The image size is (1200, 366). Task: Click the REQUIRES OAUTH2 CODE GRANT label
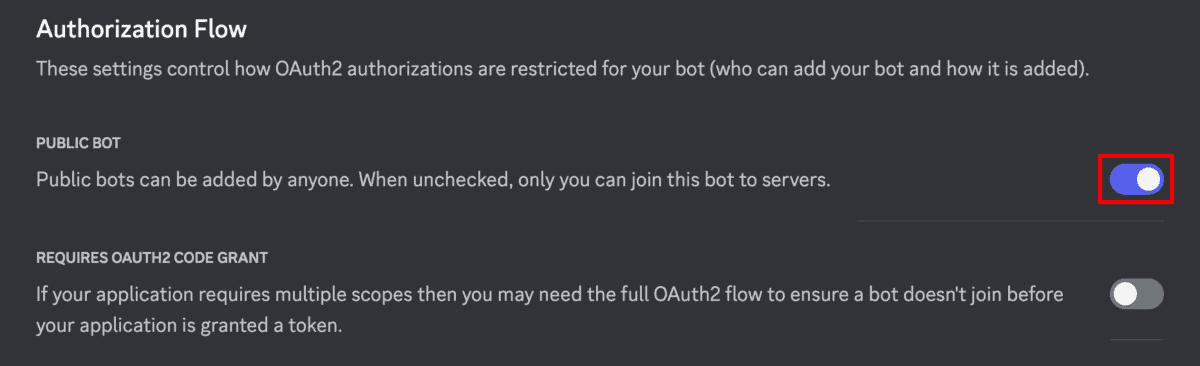(152, 258)
